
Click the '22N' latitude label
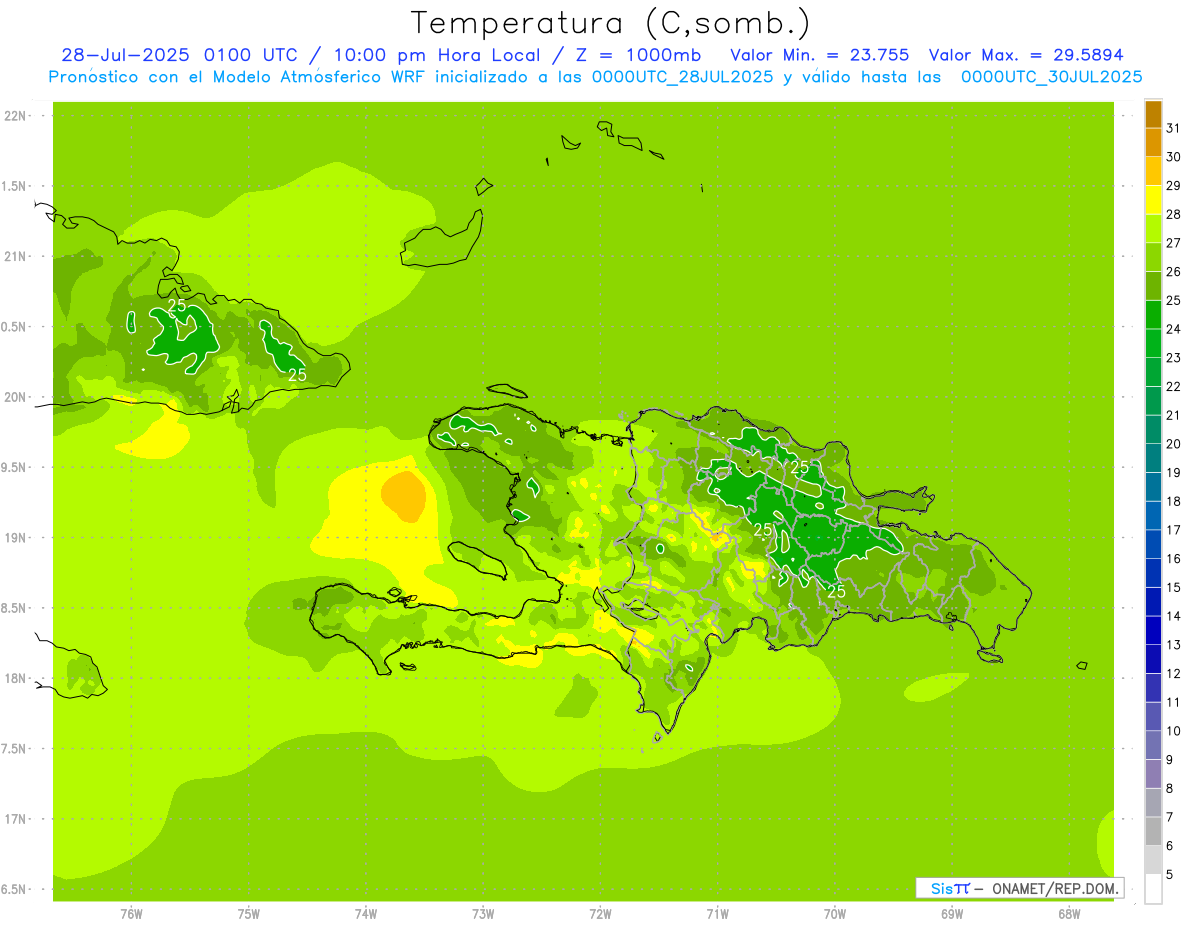(15, 116)
